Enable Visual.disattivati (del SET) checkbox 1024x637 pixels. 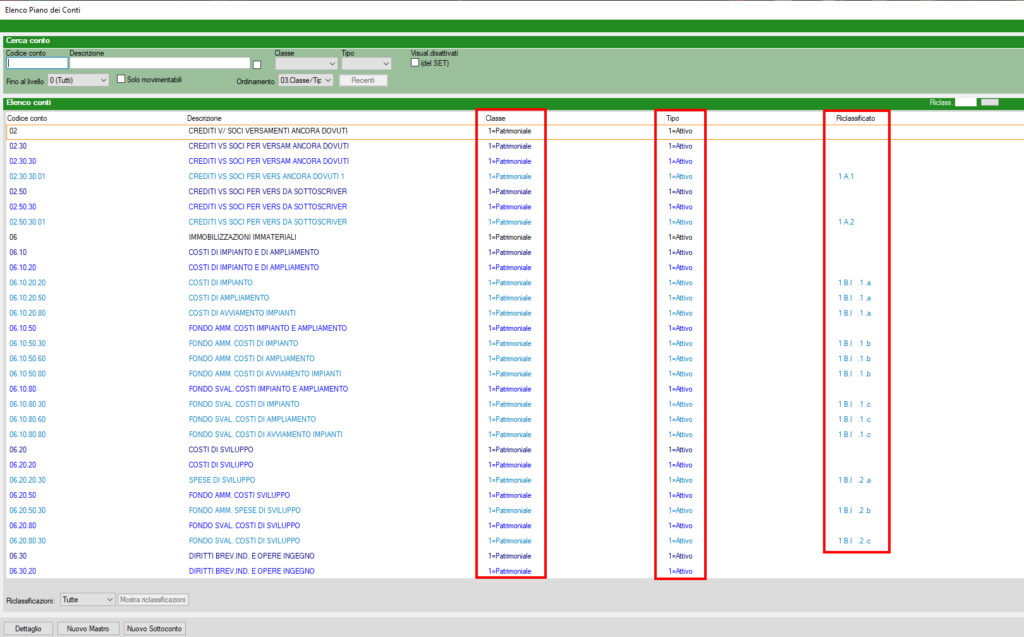coord(415,64)
